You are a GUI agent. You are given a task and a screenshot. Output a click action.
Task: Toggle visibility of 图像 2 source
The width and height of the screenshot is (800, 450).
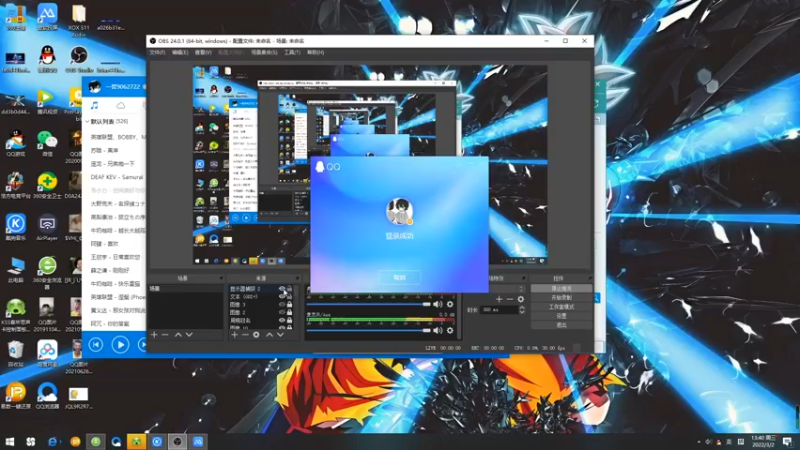pos(282,312)
